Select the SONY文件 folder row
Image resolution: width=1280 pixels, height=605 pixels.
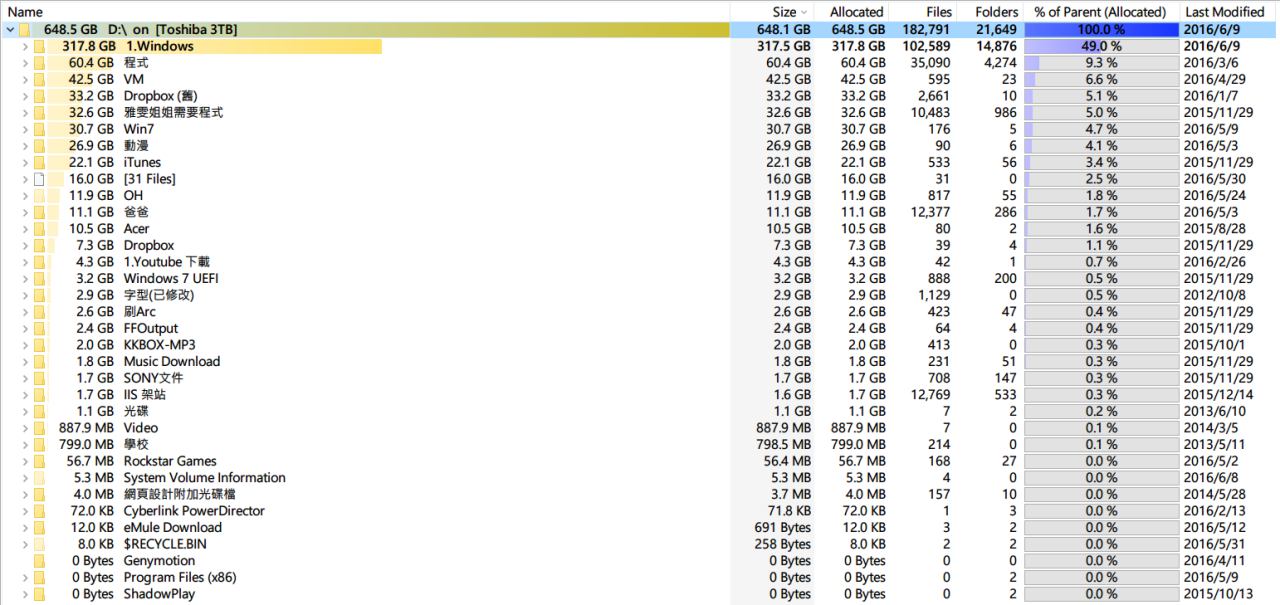pos(640,378)
